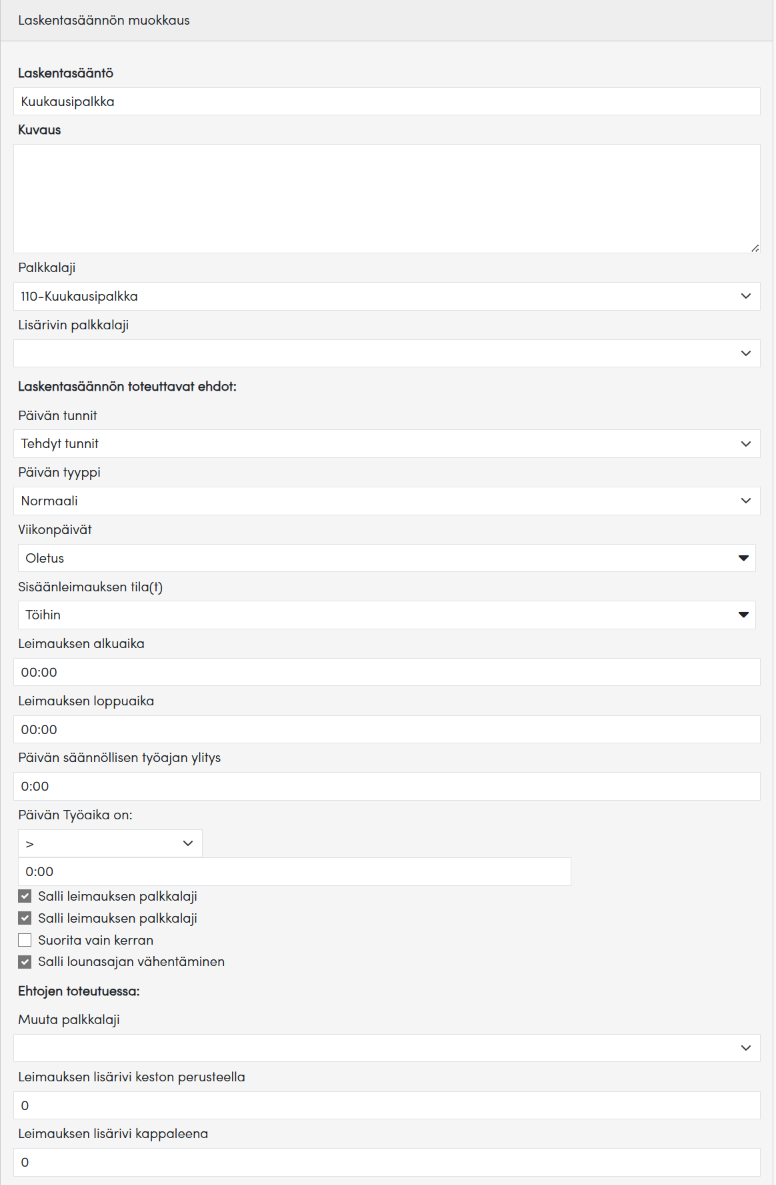Click inside the Kuvaus description text area
The image size is (776, 1185).
(387, 198)
